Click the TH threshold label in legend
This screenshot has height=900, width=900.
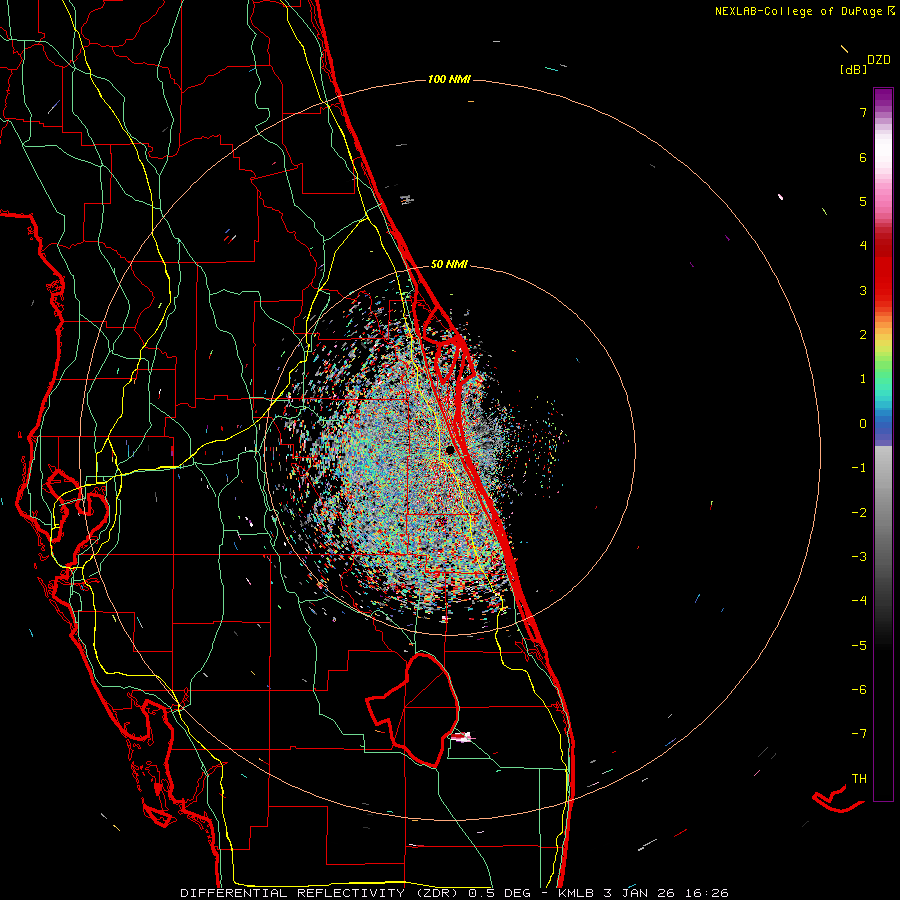click(x=859, y=779)
